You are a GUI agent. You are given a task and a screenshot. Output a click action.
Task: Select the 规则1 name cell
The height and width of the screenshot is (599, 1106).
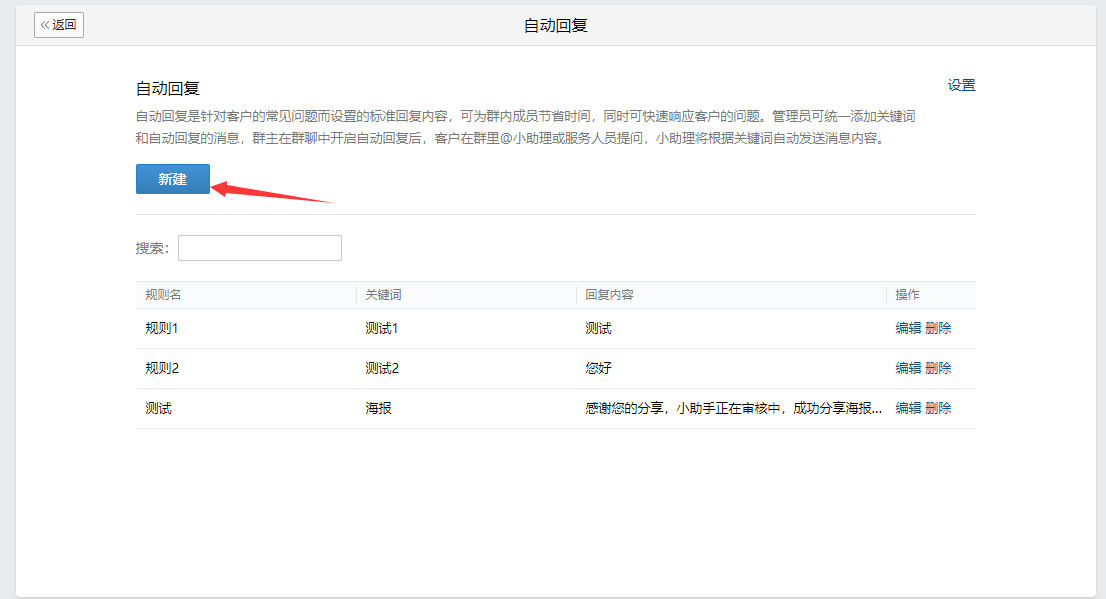[162, 328]
